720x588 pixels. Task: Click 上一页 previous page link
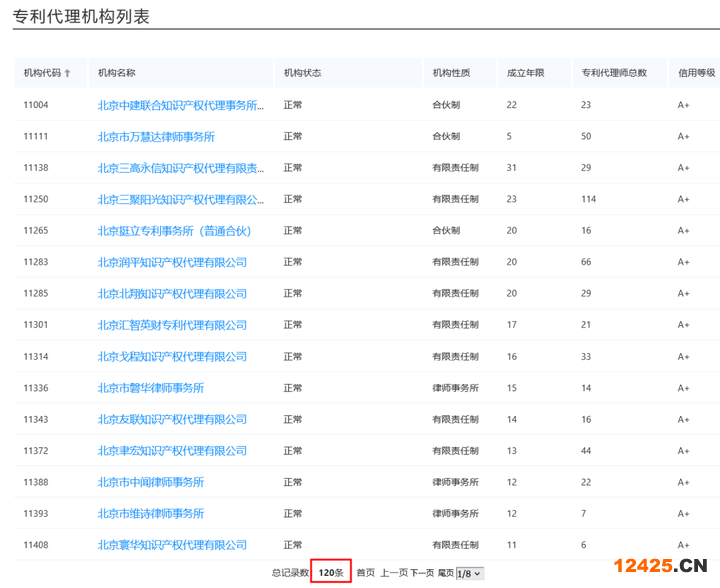click(394, 573)
